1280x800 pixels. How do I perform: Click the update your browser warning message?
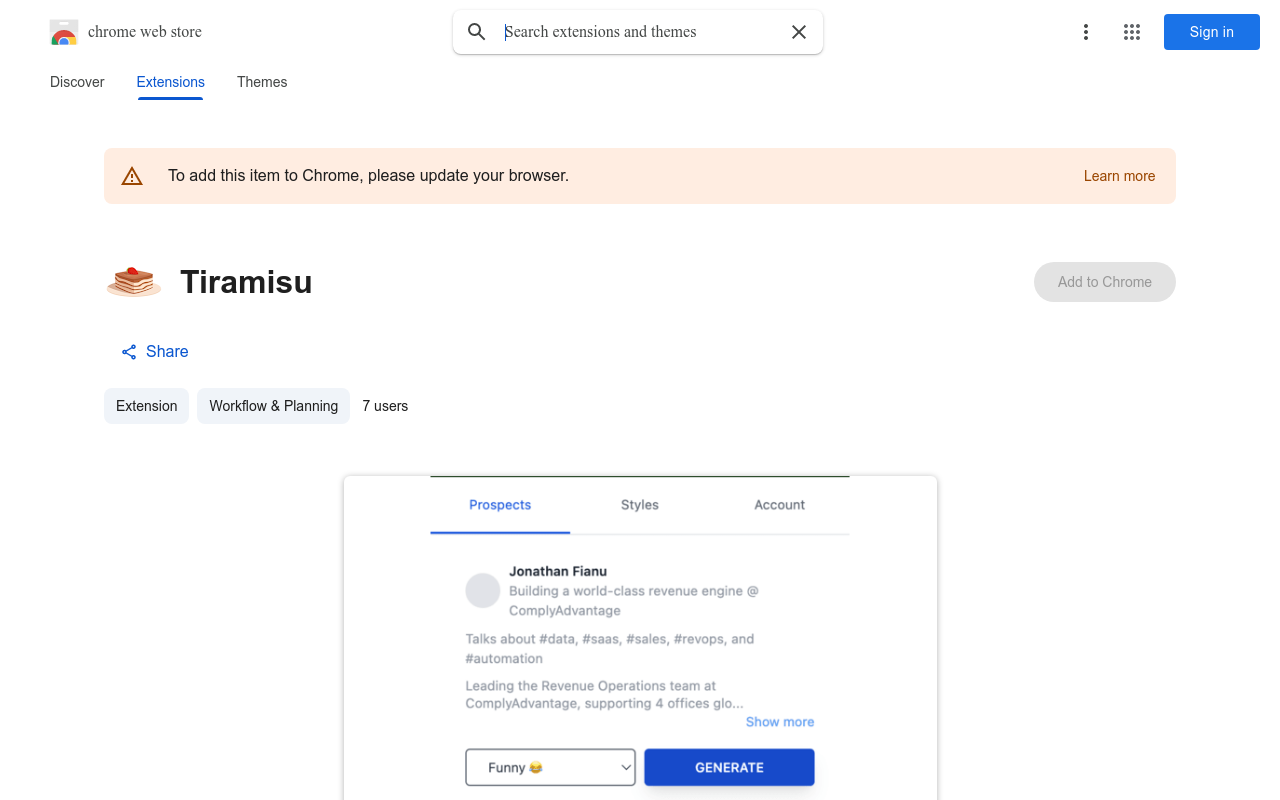(368, 176)
